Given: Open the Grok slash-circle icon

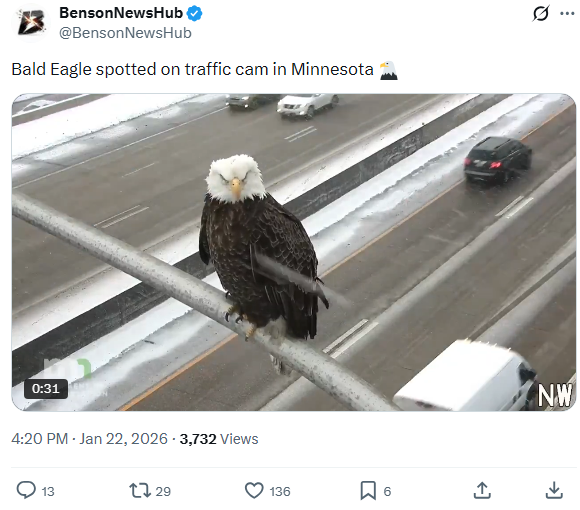Looking at the screenshot, I should (x=541, y=14).
